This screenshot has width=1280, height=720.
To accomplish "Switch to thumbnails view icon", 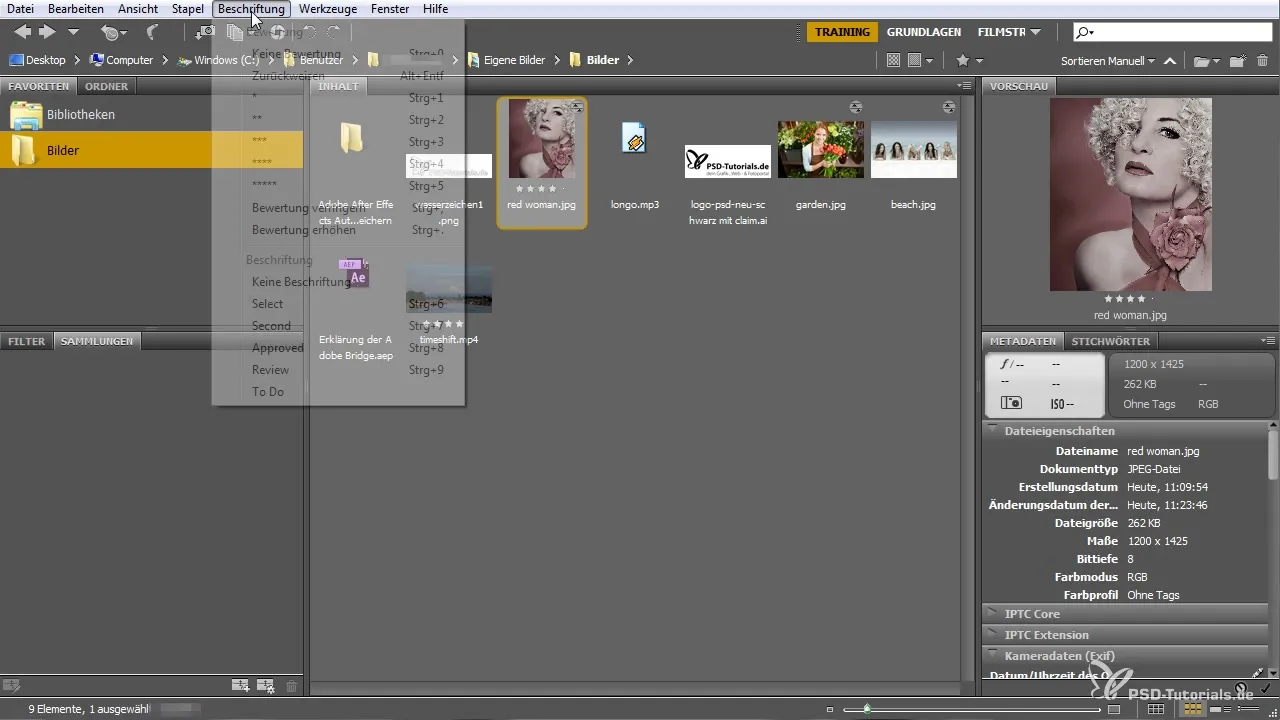I will pyautogui.click(x=1192, y=709).
